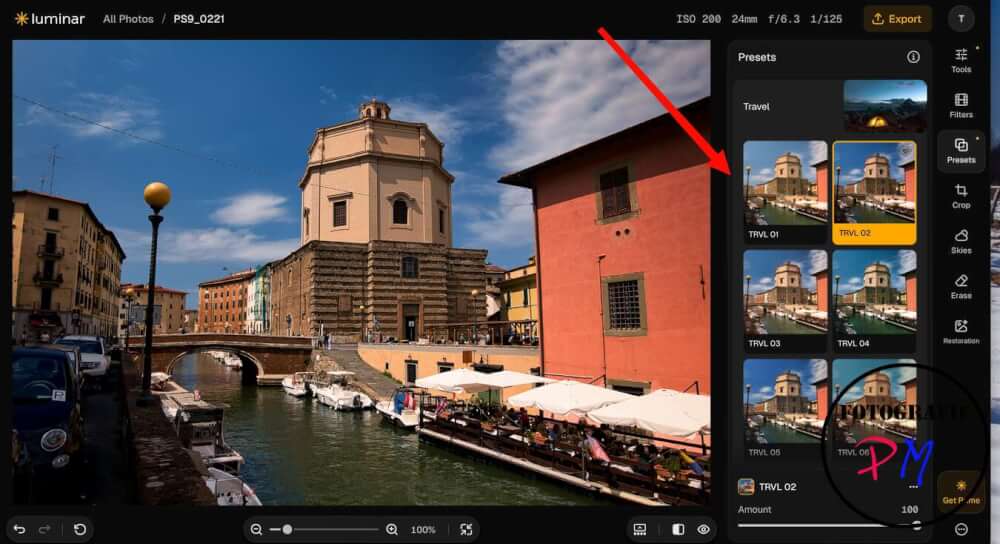The height and width of the screenshot is (544, 1000).
Task: Redo the last edit
Action: (45, 529)
